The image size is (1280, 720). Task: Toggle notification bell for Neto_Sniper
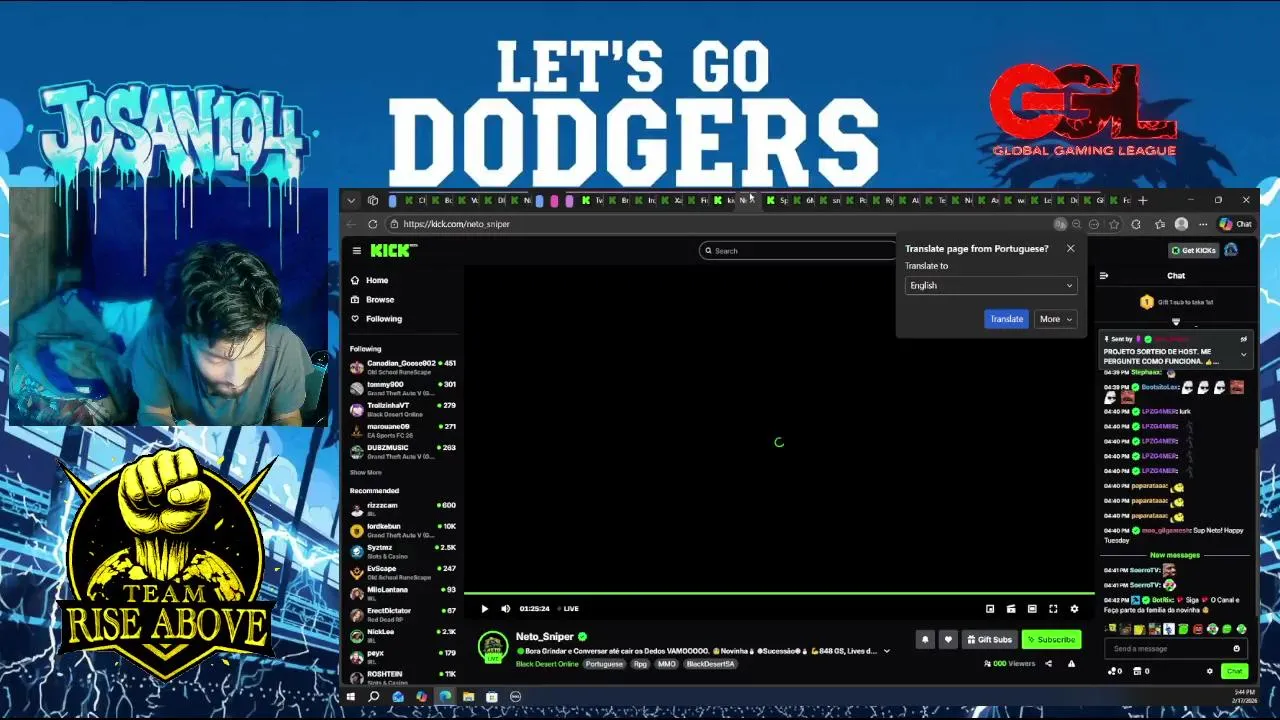click(925, 639)
